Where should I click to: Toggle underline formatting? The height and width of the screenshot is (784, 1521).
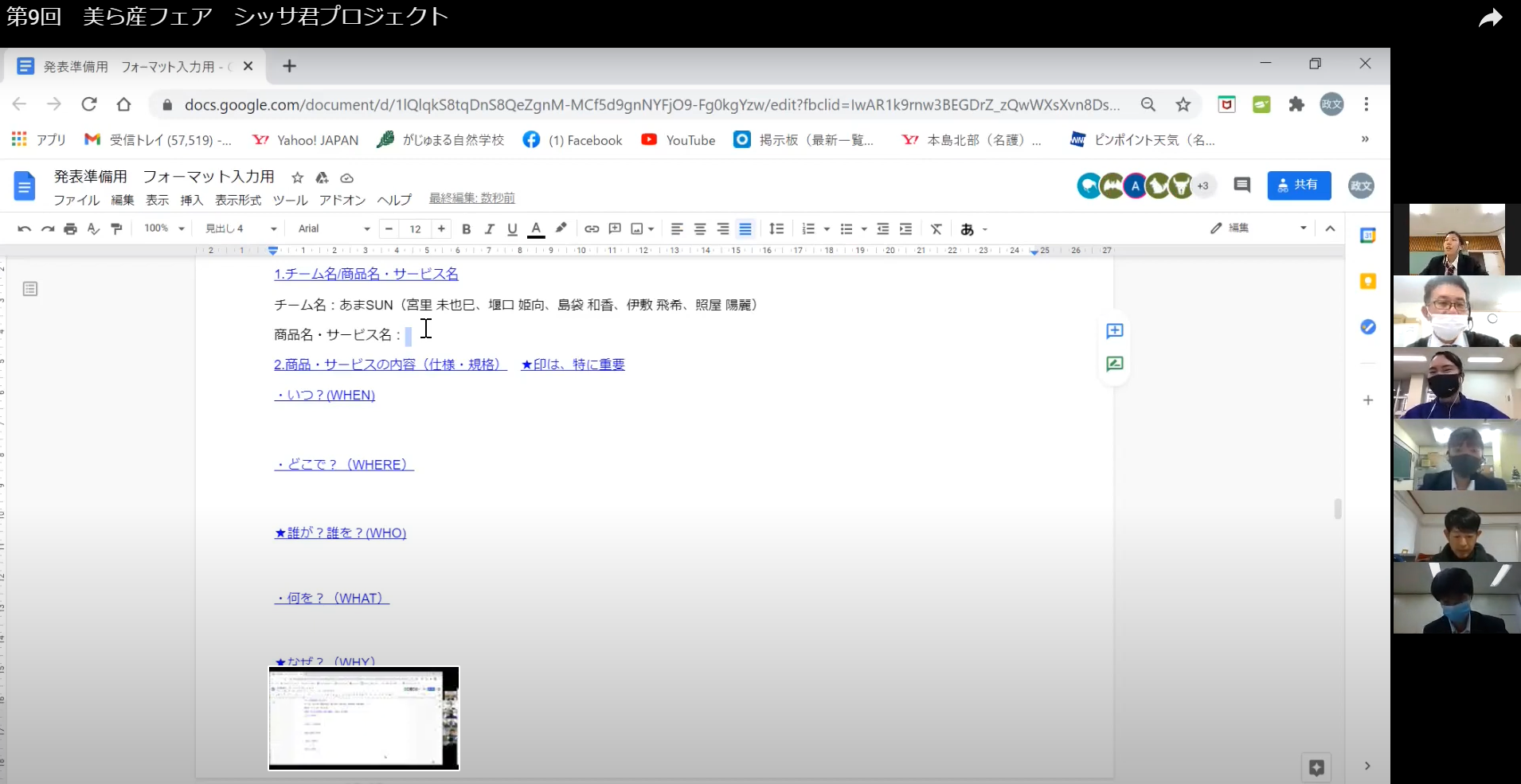(512, 229)
